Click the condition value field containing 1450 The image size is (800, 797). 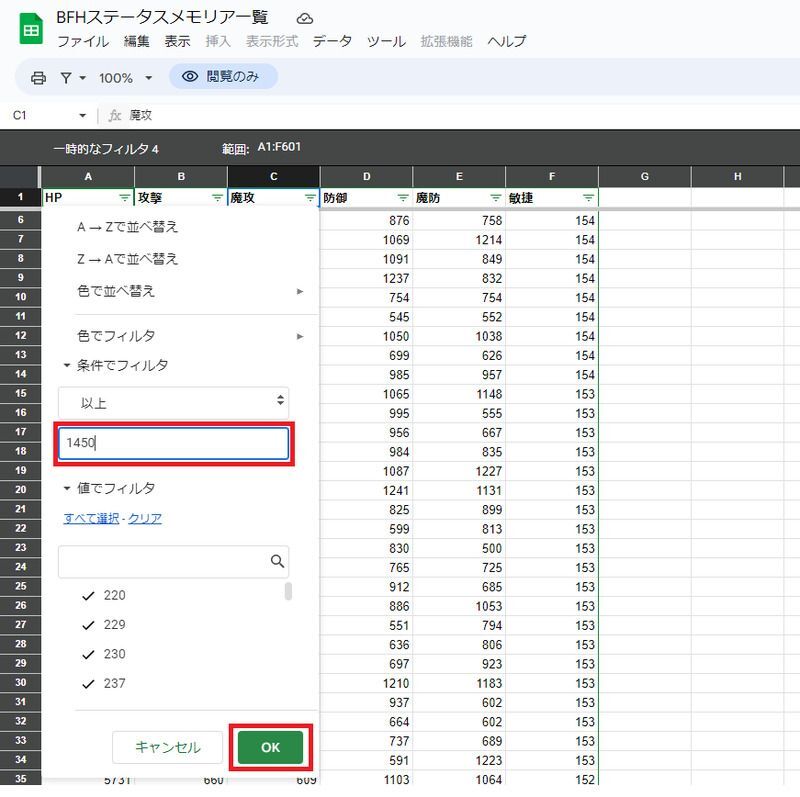pos(173,442)
